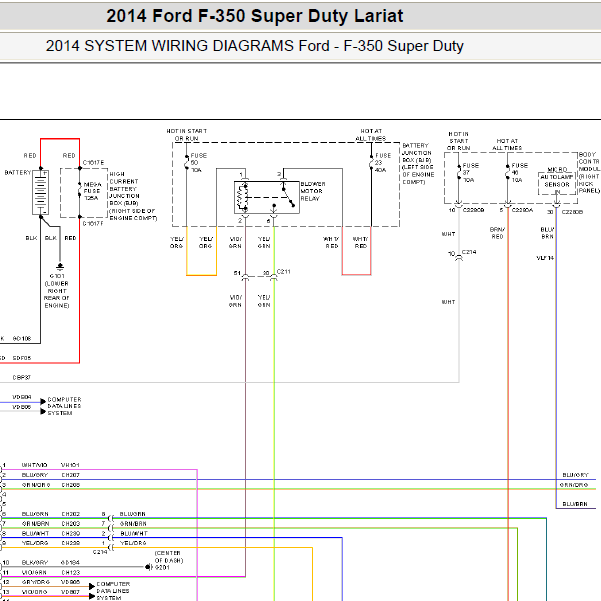Click the CH123 circuit code
The height and width of the screenshot is (601, 601).
coord(71,573)
